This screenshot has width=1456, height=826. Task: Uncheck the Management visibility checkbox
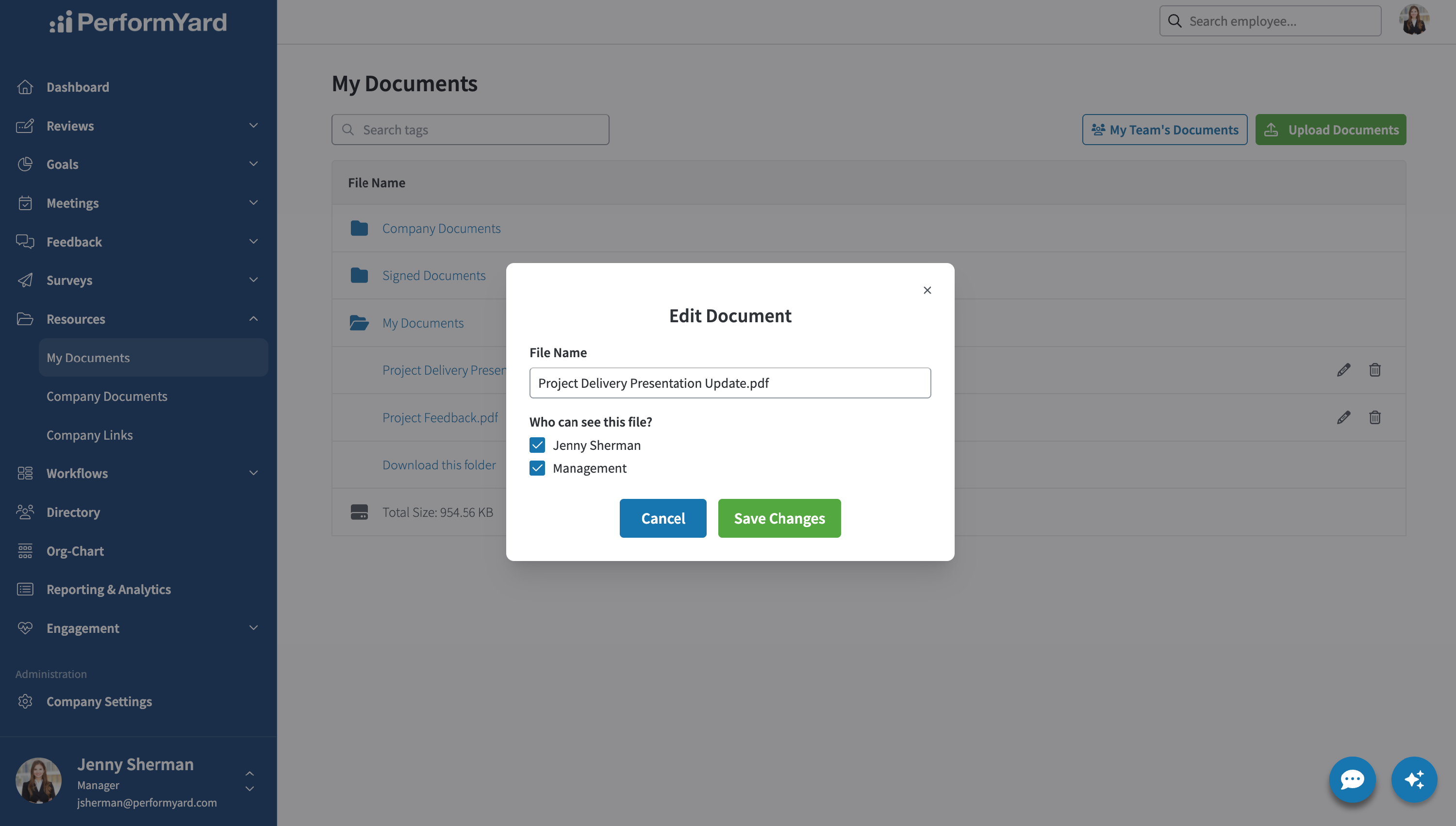click(537, 468)
